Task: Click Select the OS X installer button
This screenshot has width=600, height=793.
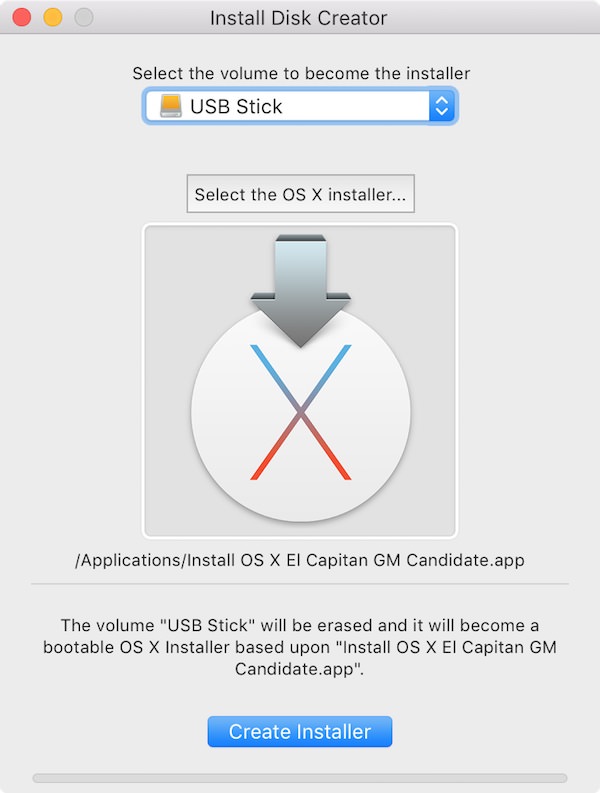Action: coord(301,194)
